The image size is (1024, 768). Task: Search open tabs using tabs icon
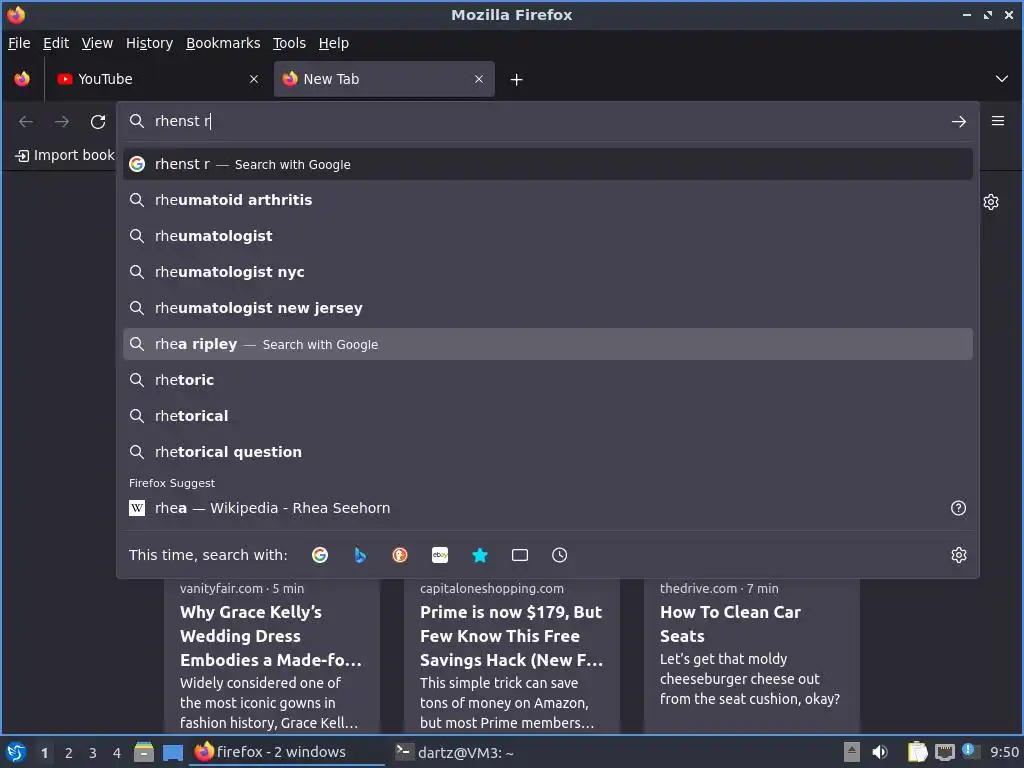click(520, 555)
